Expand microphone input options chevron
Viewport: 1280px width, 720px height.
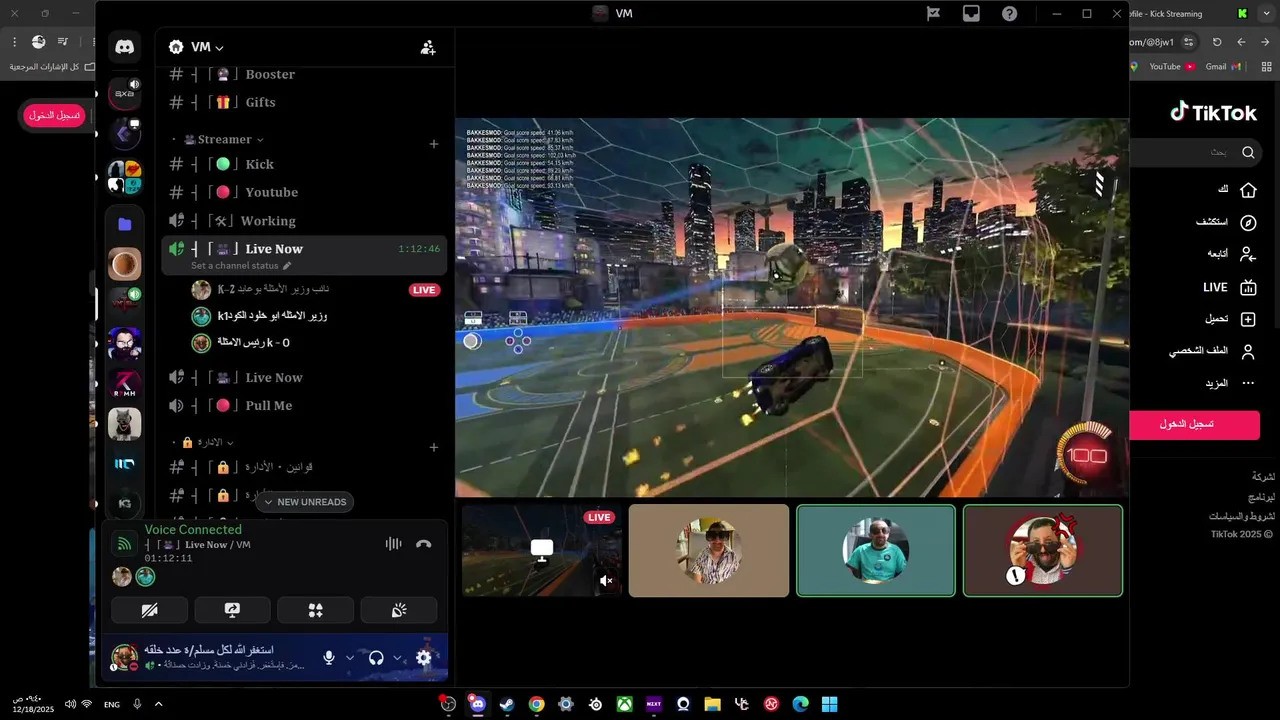coord(350,658)
